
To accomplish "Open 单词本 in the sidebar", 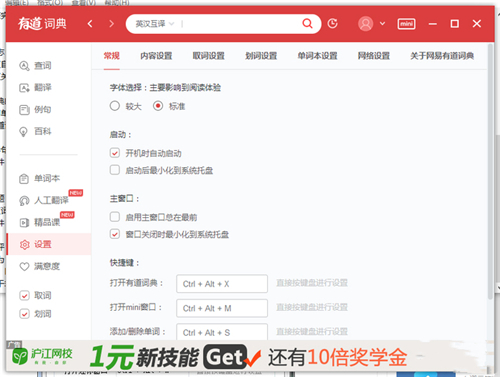I will coord(39,179).
